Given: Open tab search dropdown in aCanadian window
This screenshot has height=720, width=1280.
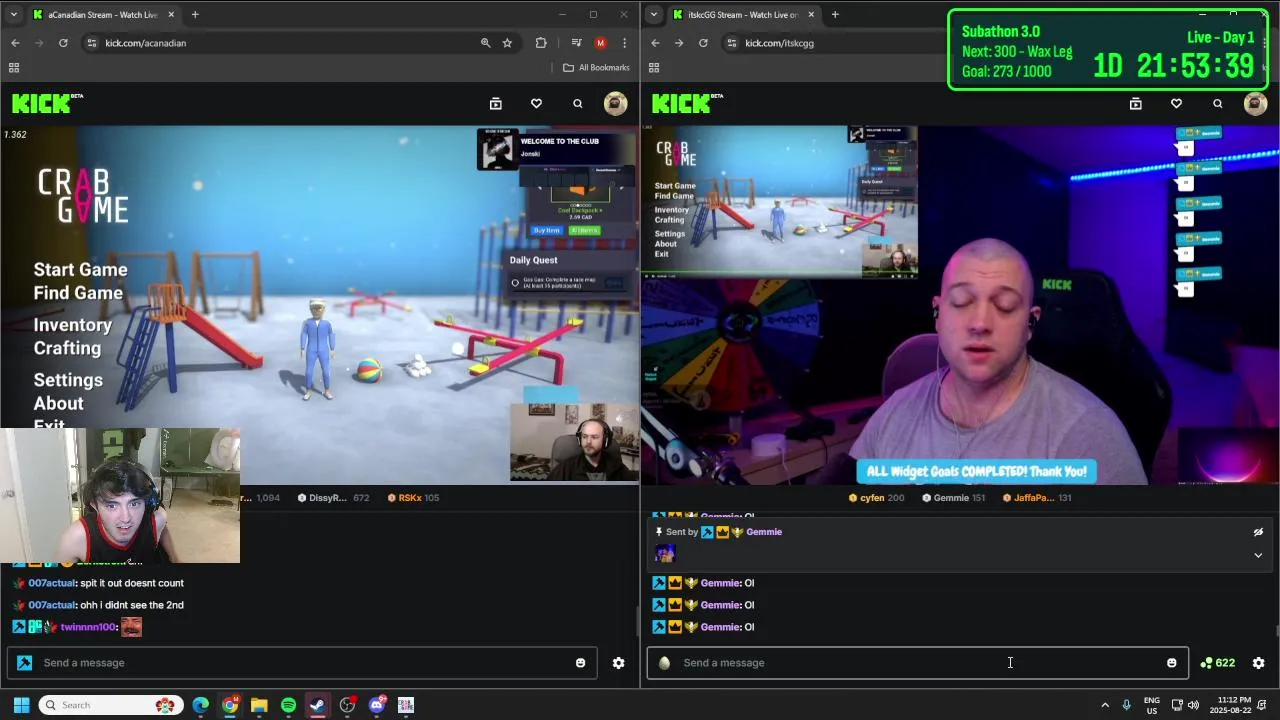Looking at the screenshot, I should 13,15.
